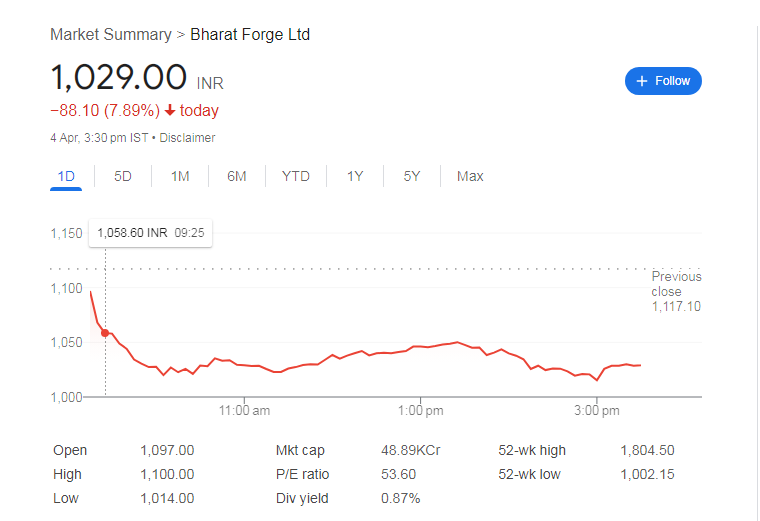Open the 6M chart range
The image size is (760, 521).
(x=237, y=176)
